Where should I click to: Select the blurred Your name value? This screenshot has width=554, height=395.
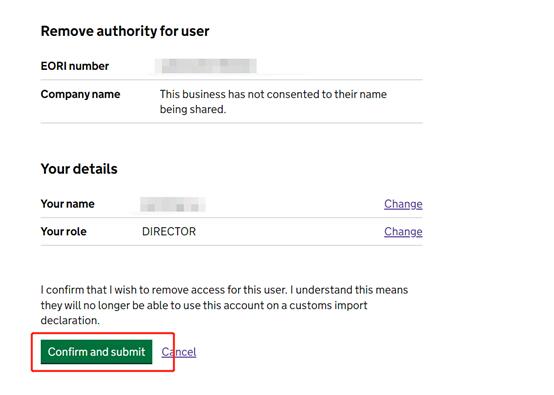172,204
